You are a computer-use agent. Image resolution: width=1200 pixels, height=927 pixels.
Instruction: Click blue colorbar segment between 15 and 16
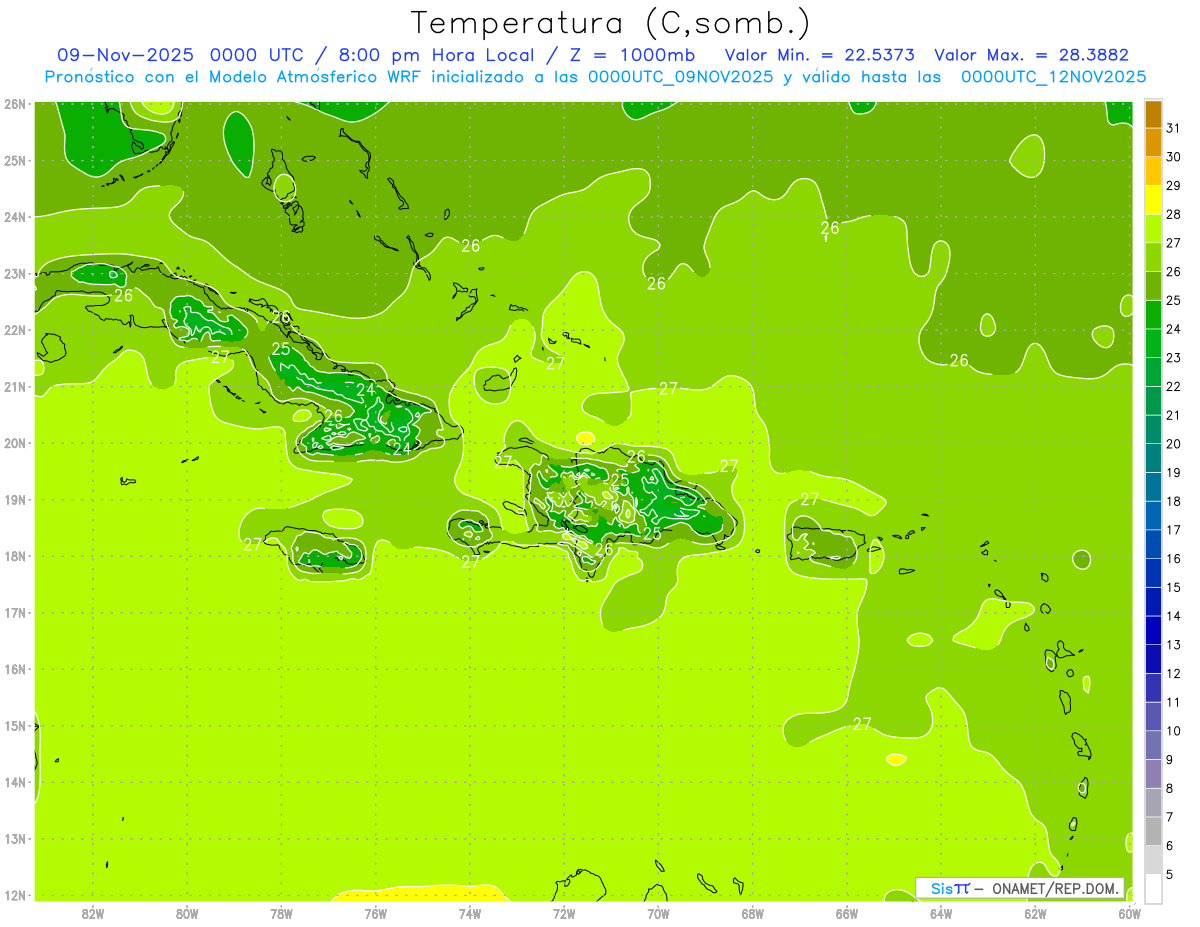[1153, 573]
